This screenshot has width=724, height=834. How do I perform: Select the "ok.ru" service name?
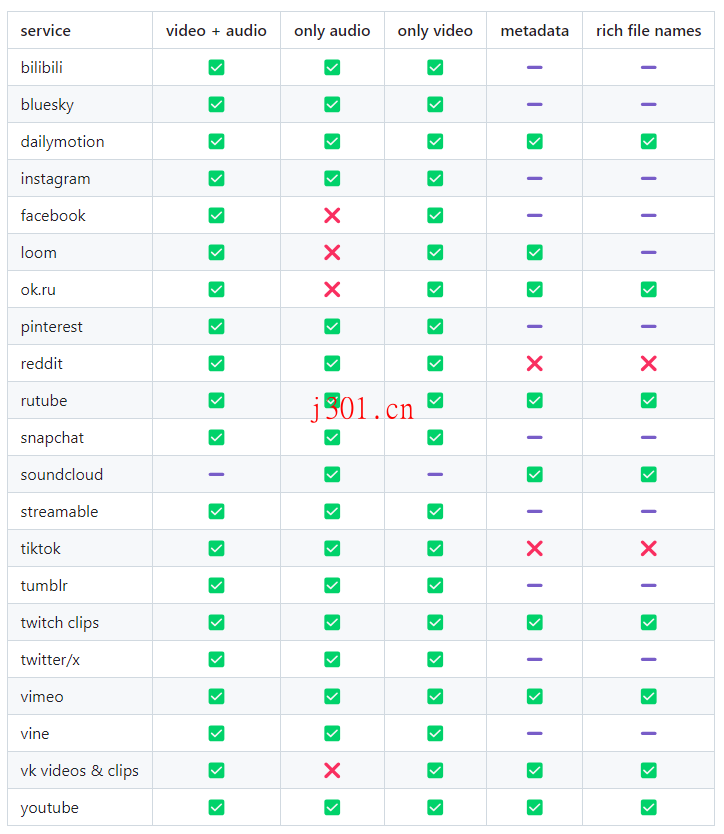(38, 289)
